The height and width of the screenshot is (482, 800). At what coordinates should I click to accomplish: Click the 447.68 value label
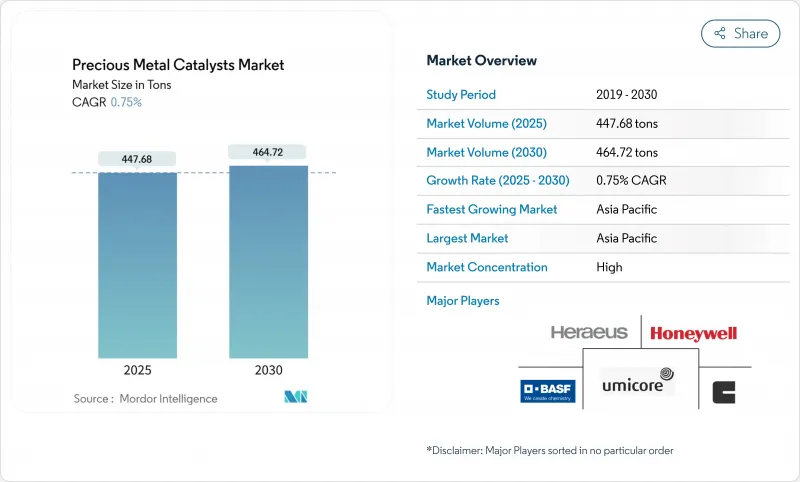pyautogui.click(x=137, y=159)
